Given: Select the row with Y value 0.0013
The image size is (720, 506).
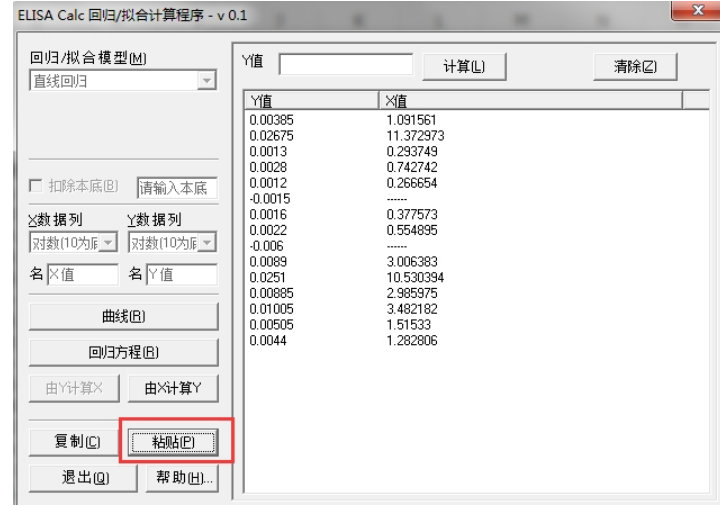Looking at the screenshot, I should tap(477, 151).
